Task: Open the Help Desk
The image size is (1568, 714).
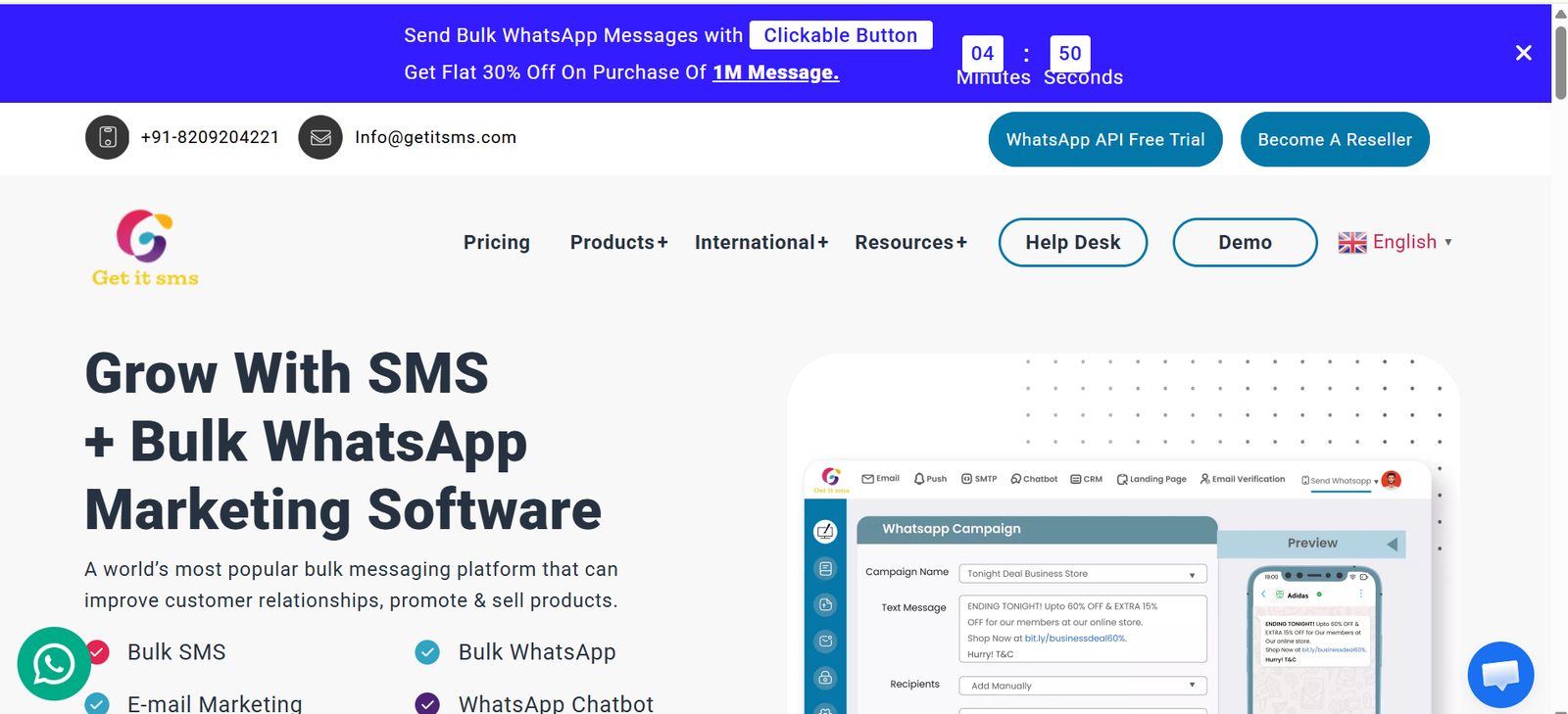Action: coord(1073,242)
